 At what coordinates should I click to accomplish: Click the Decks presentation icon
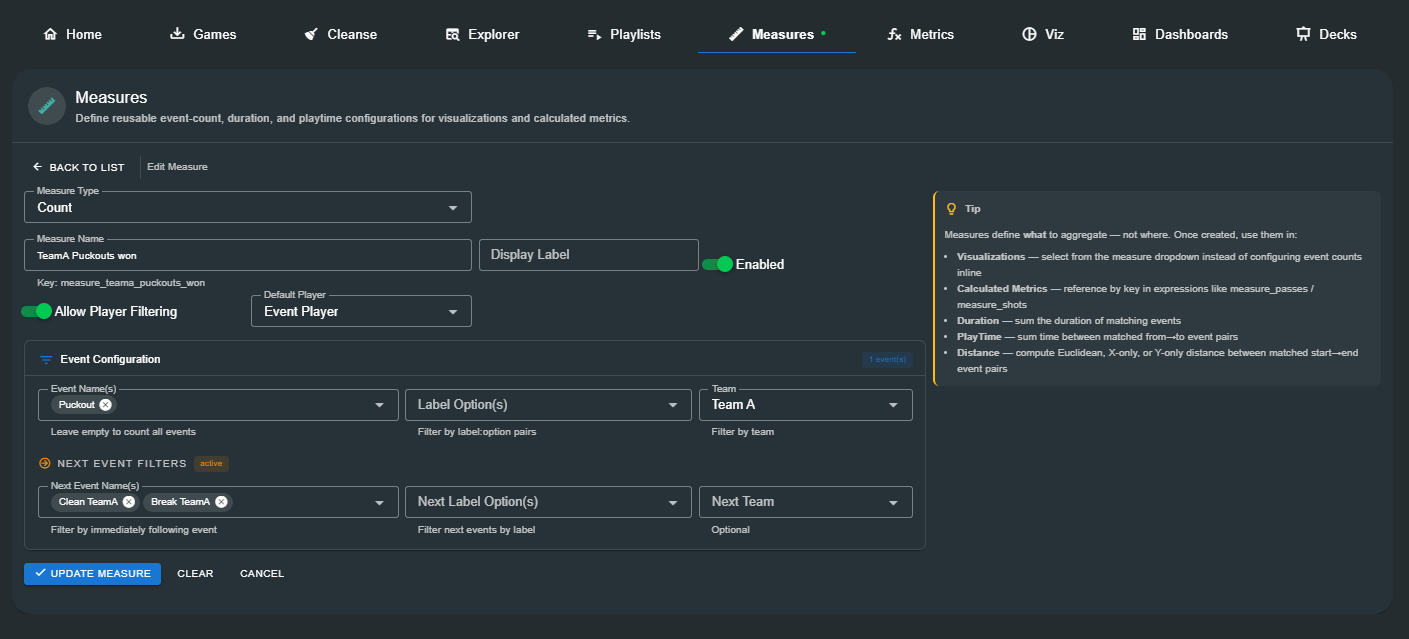(1303, 34)
